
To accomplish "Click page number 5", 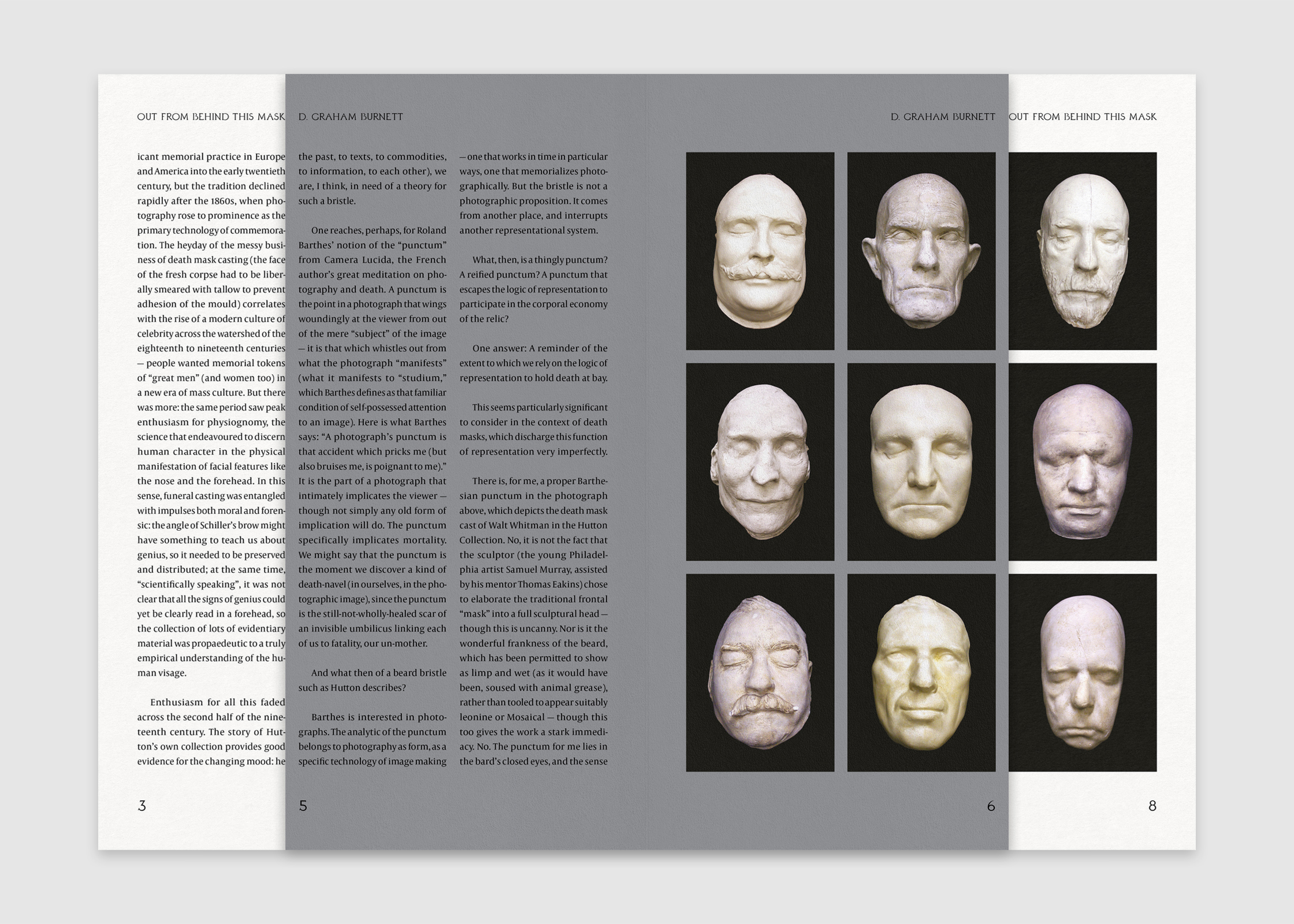I will tap(303, 806).
